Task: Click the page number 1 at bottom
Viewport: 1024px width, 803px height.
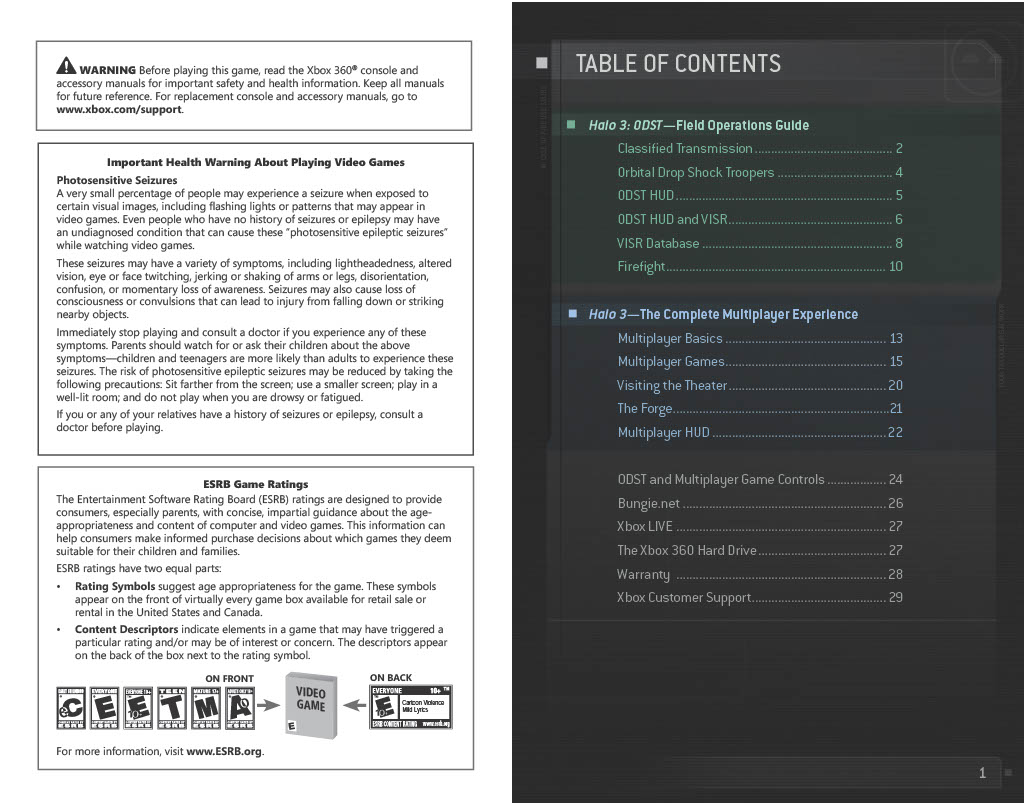Action: (982, 773)
